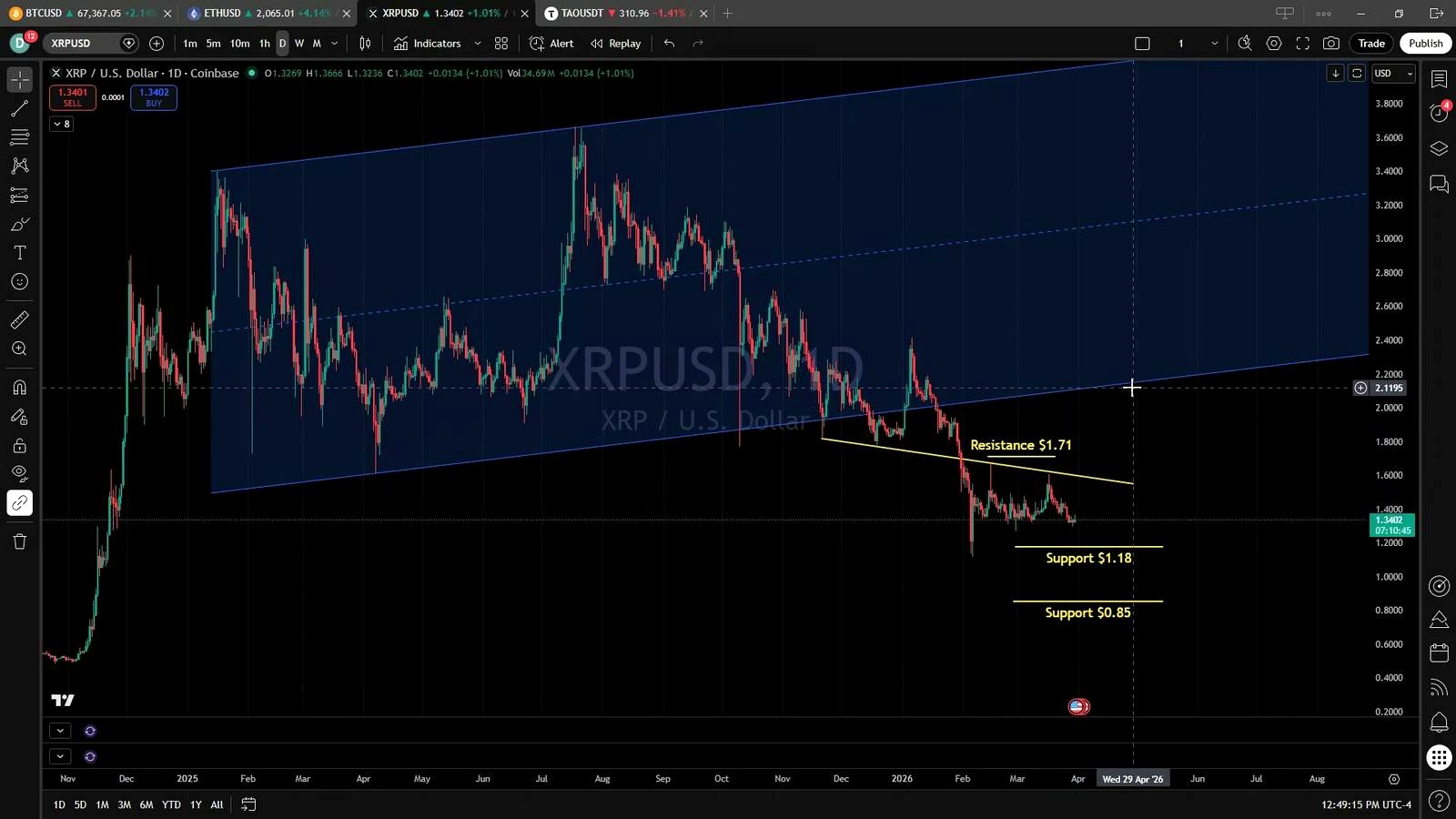1456x819 pixels.
Task: Click the remove objects trash icon
Action: click(x=19, y=541)
